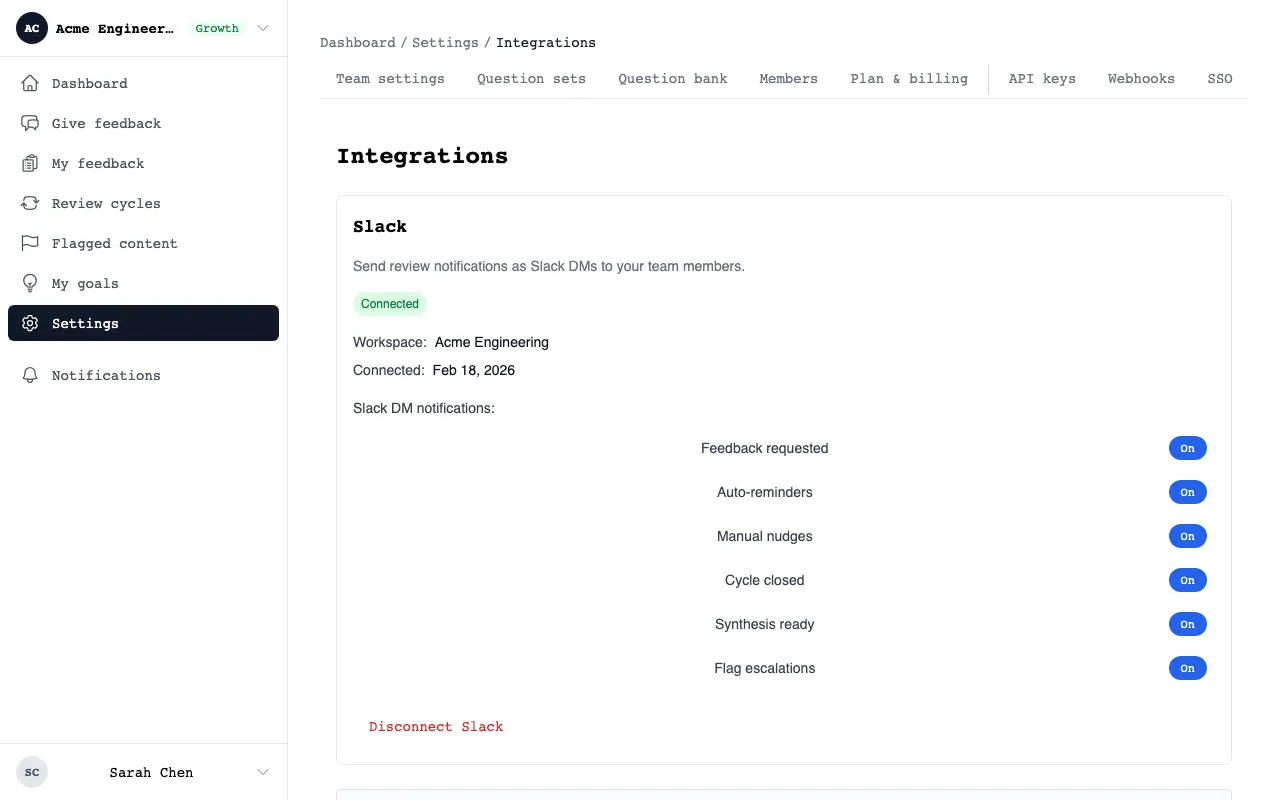This screenshot has height=800, width=1280.
Task: Click the Integrations breadcrumb text
Action: [546, 43]
